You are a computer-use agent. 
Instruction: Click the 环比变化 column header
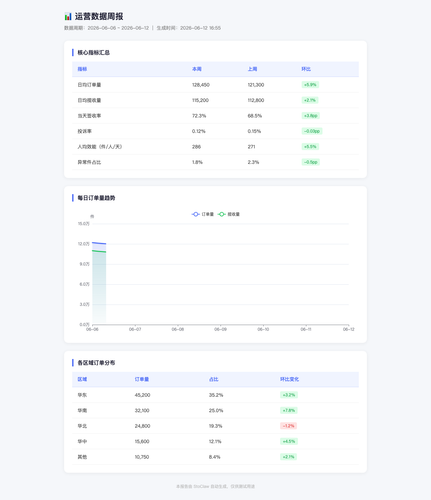(289, 379)
